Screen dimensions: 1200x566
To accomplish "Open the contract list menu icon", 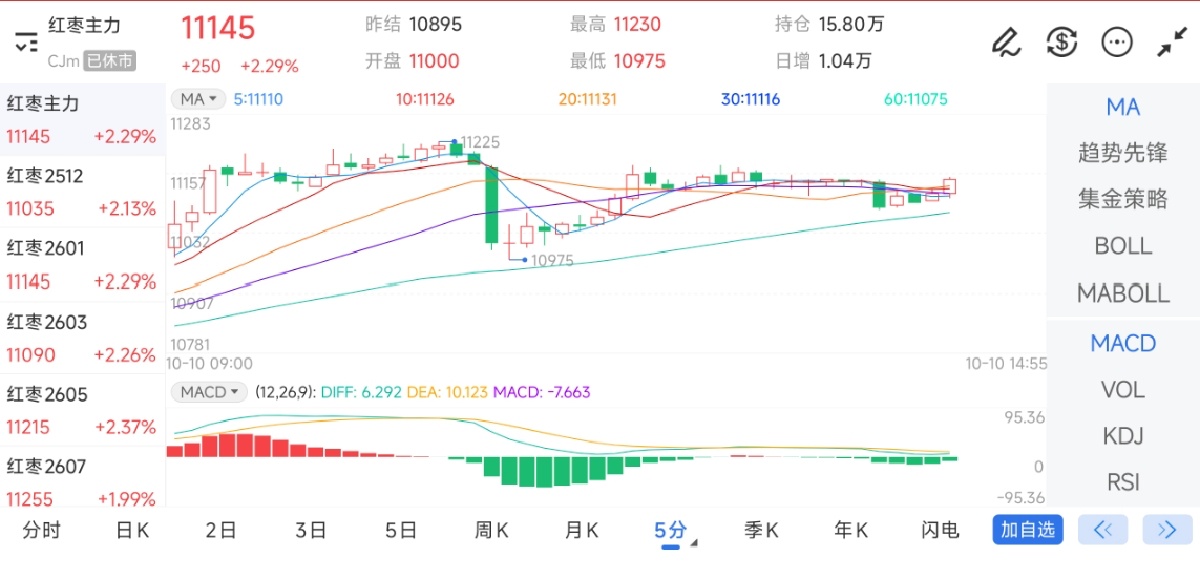I will coord(26,42).
